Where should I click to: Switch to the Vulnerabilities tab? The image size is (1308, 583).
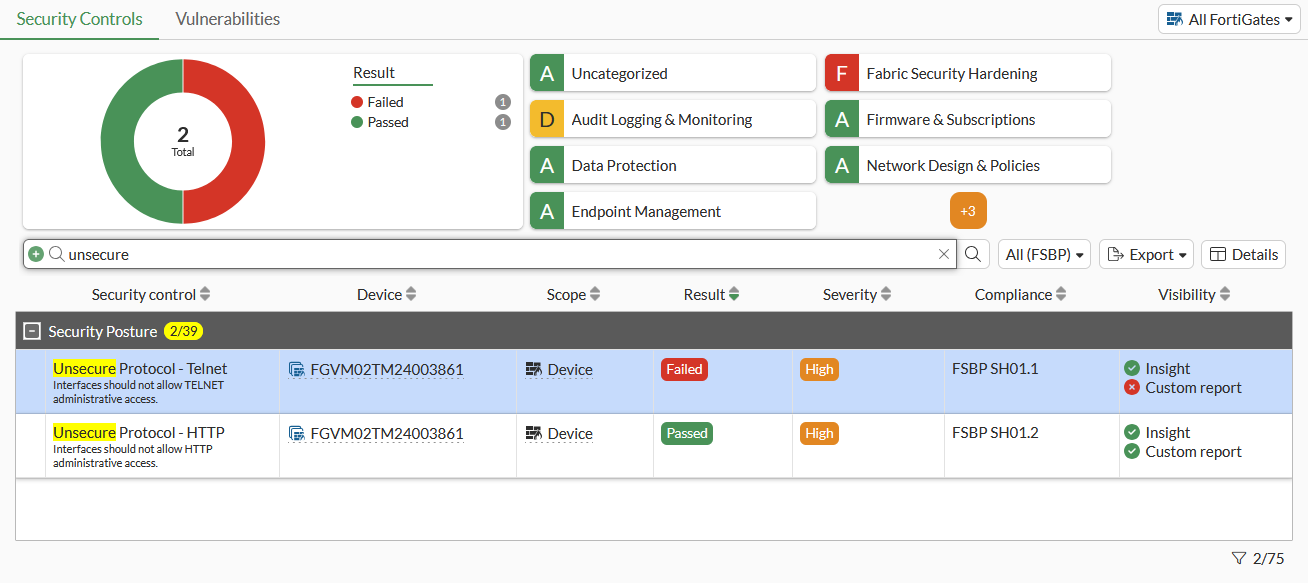(x=227, y=19)
